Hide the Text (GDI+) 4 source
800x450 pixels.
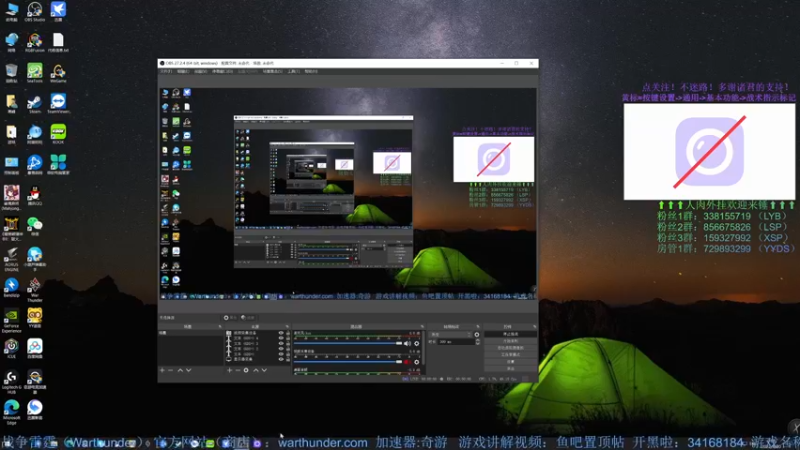tap(281, 338)
